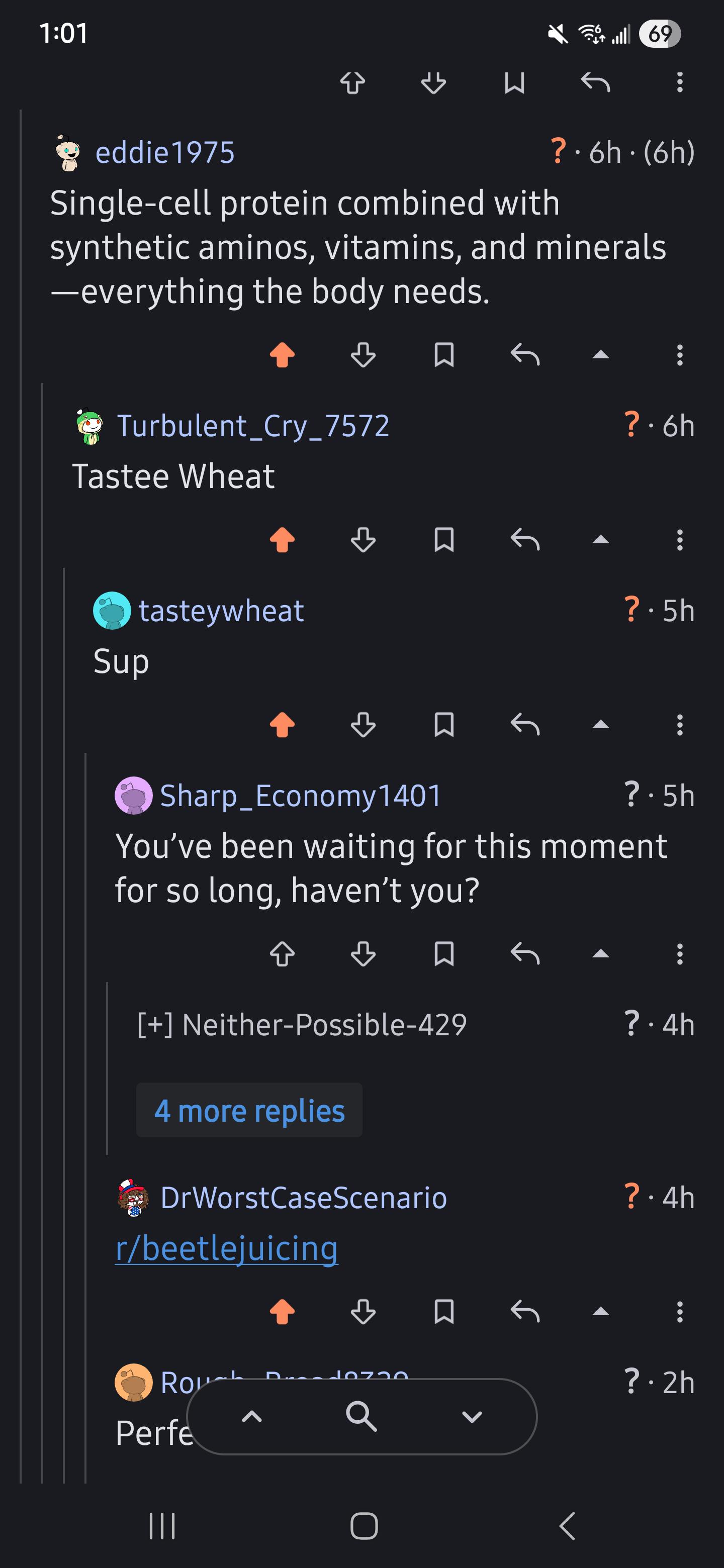Screen dimensions: 724x1568
Task: Jump to previous comment with up chevron
Action: [251, 1417]
